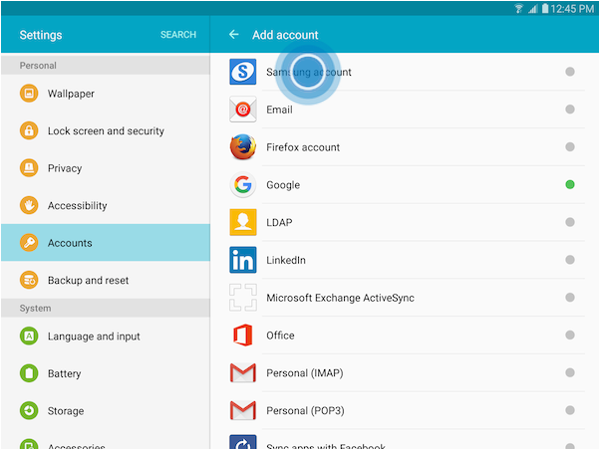Choose Google account option
The width and height of the screenshot is (600, 450).
coord(405,185)
